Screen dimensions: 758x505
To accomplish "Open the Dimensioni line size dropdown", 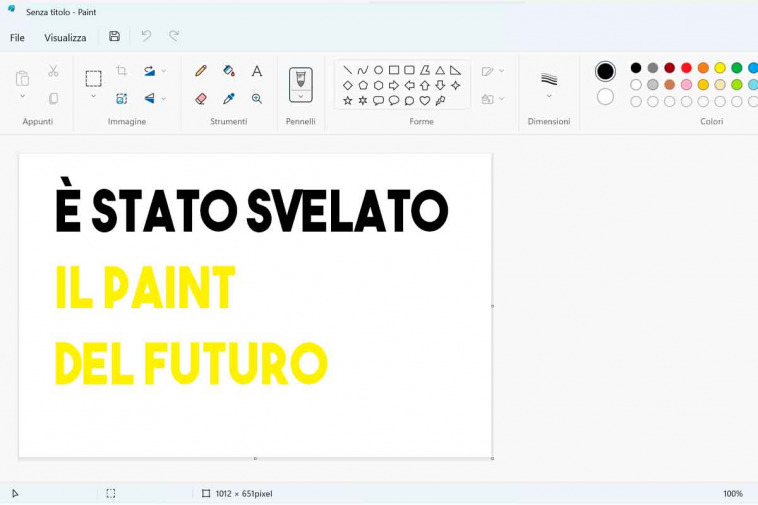I will [x=549, y=97].
